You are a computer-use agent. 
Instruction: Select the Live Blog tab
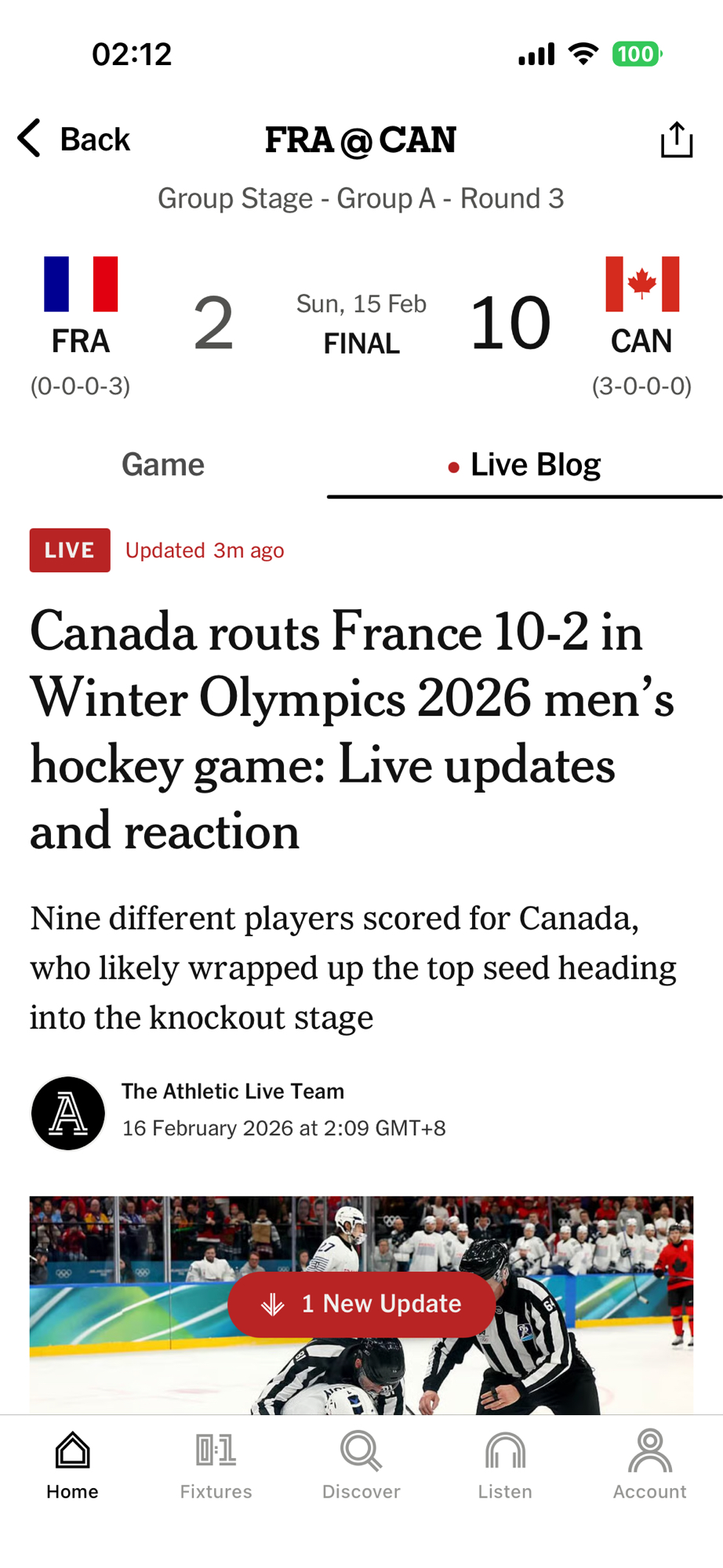click(x=525, y=465)
